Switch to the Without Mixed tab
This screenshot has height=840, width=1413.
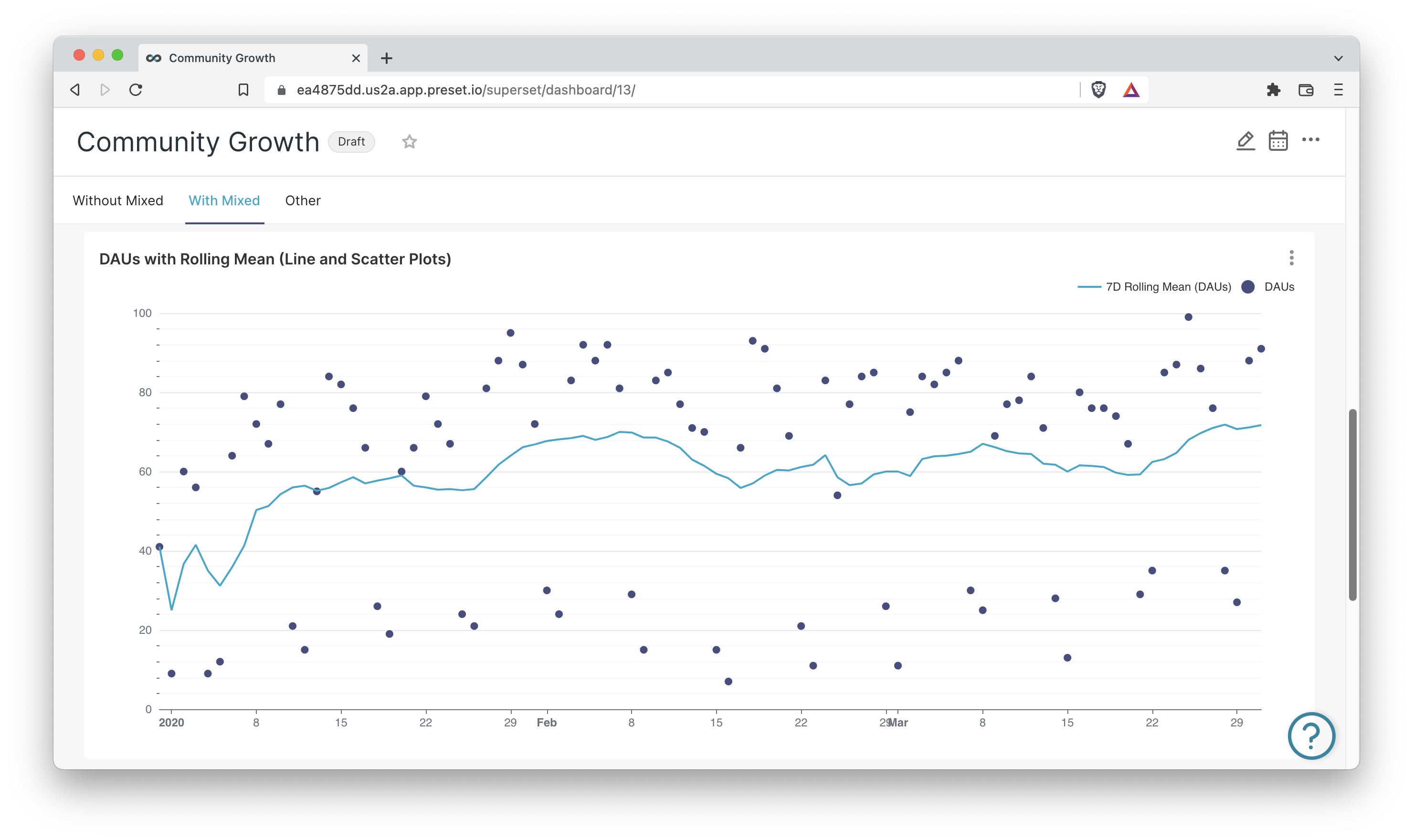click(x=118, y=200)
